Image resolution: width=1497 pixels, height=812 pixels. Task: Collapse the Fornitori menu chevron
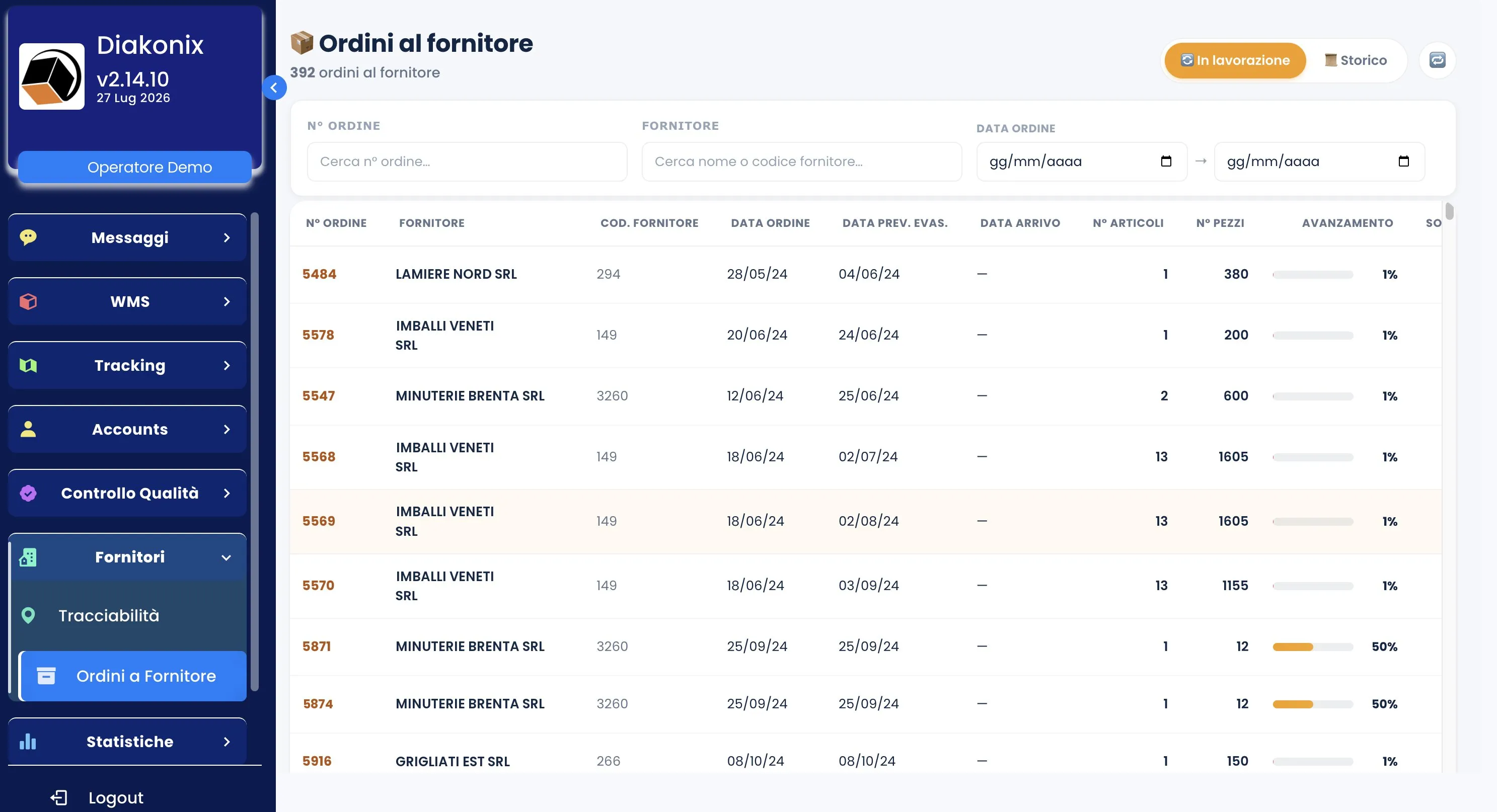pos(227,557)
